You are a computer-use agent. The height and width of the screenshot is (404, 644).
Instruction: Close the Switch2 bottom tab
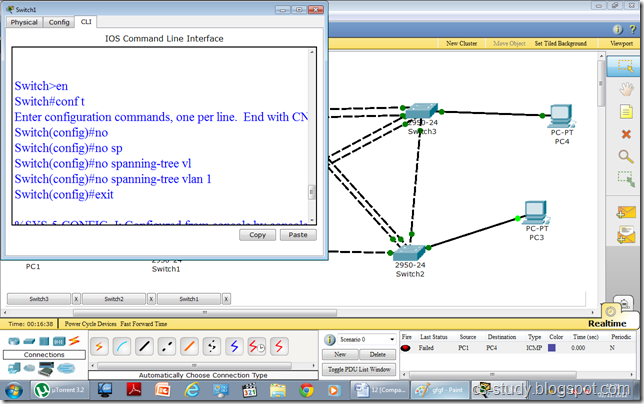[x=151, y=298]
